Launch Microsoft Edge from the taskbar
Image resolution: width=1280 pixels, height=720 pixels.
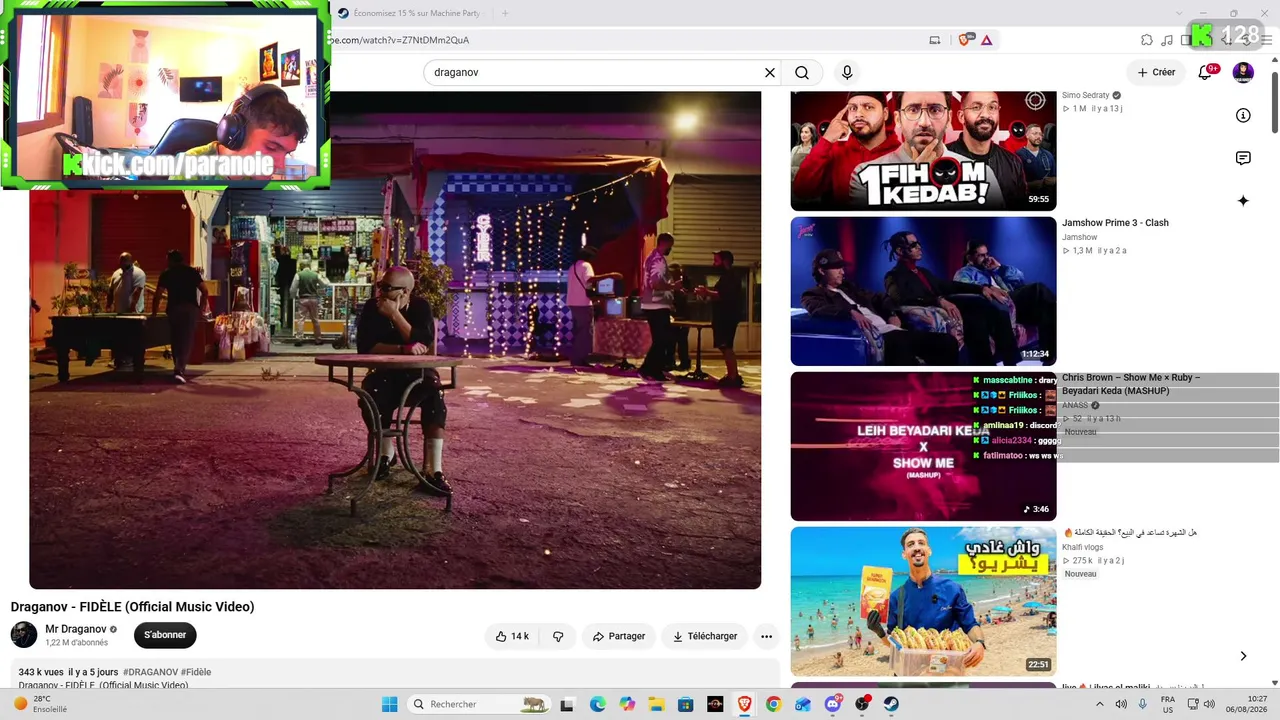(x=597, y=704)
